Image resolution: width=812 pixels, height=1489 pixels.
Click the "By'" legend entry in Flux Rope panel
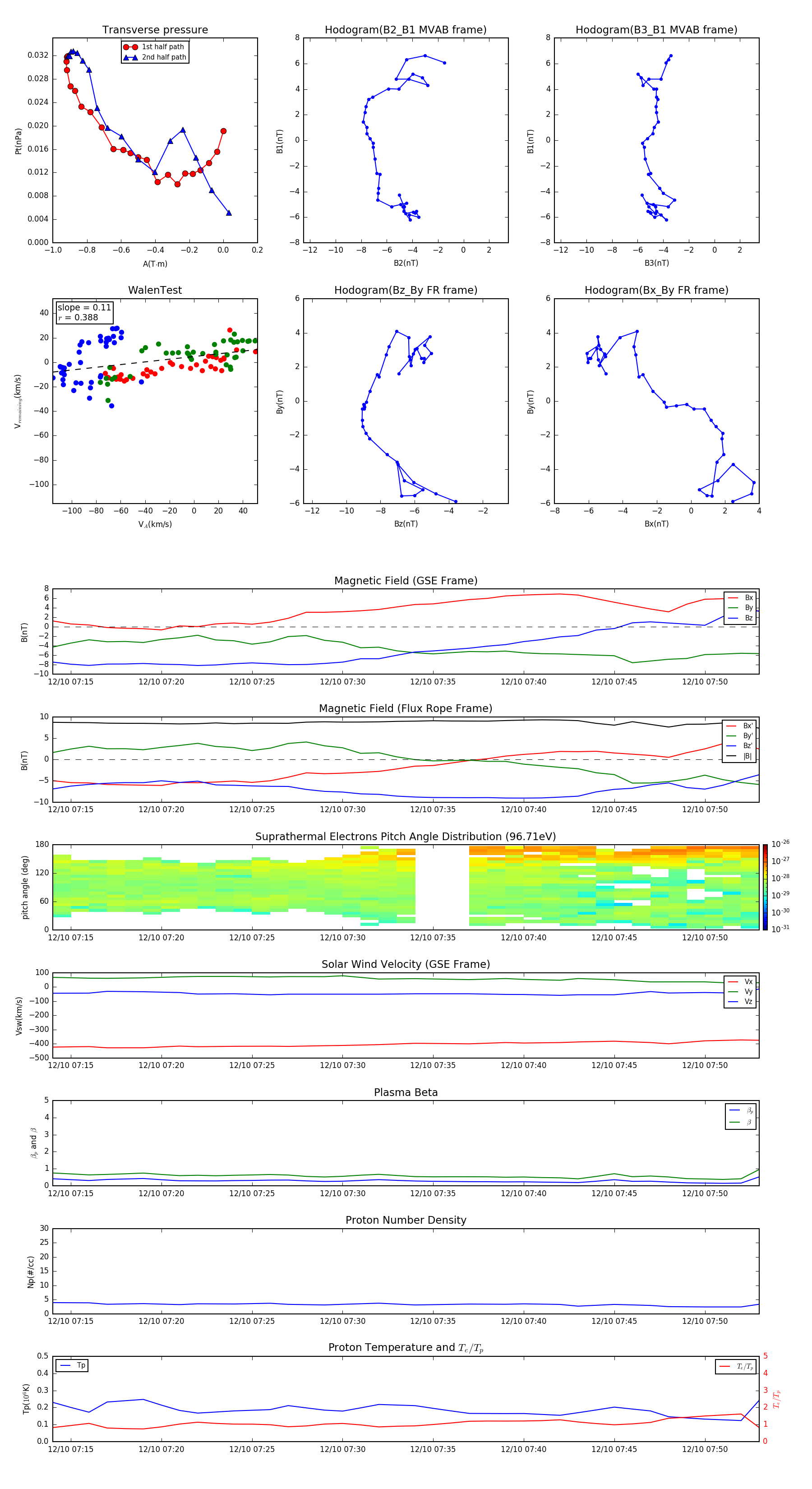click(740, 736)
